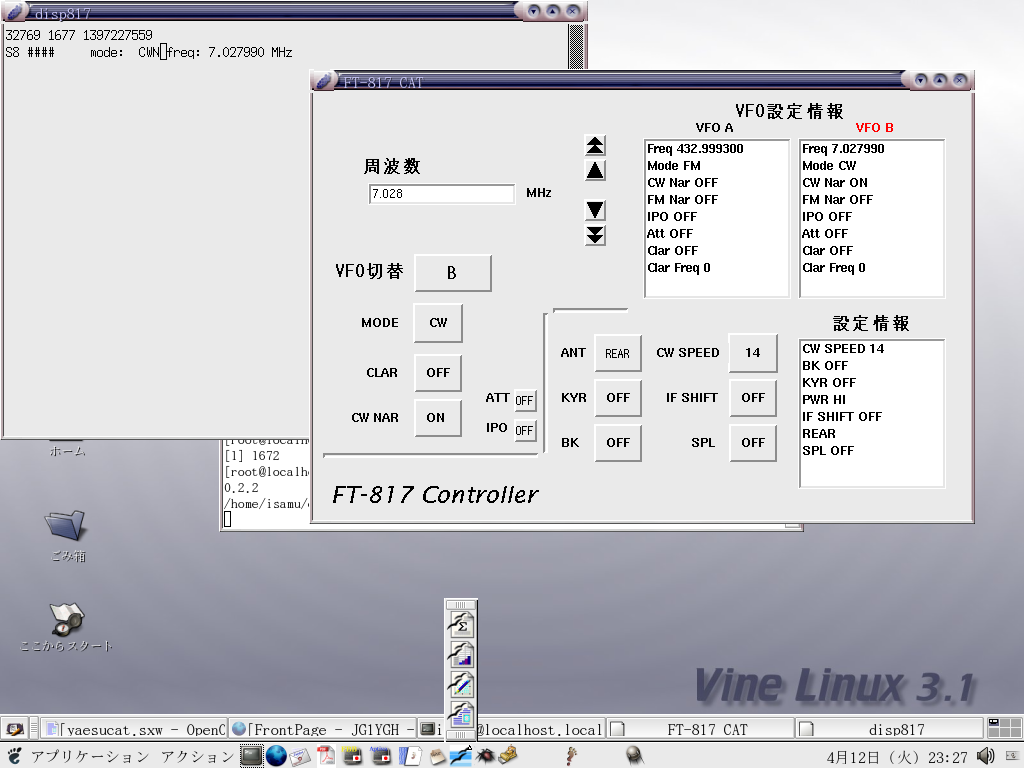1024x768 pixels.
Task: Click 'PWR HI' in the settings info list
Action: click(824, 400)
